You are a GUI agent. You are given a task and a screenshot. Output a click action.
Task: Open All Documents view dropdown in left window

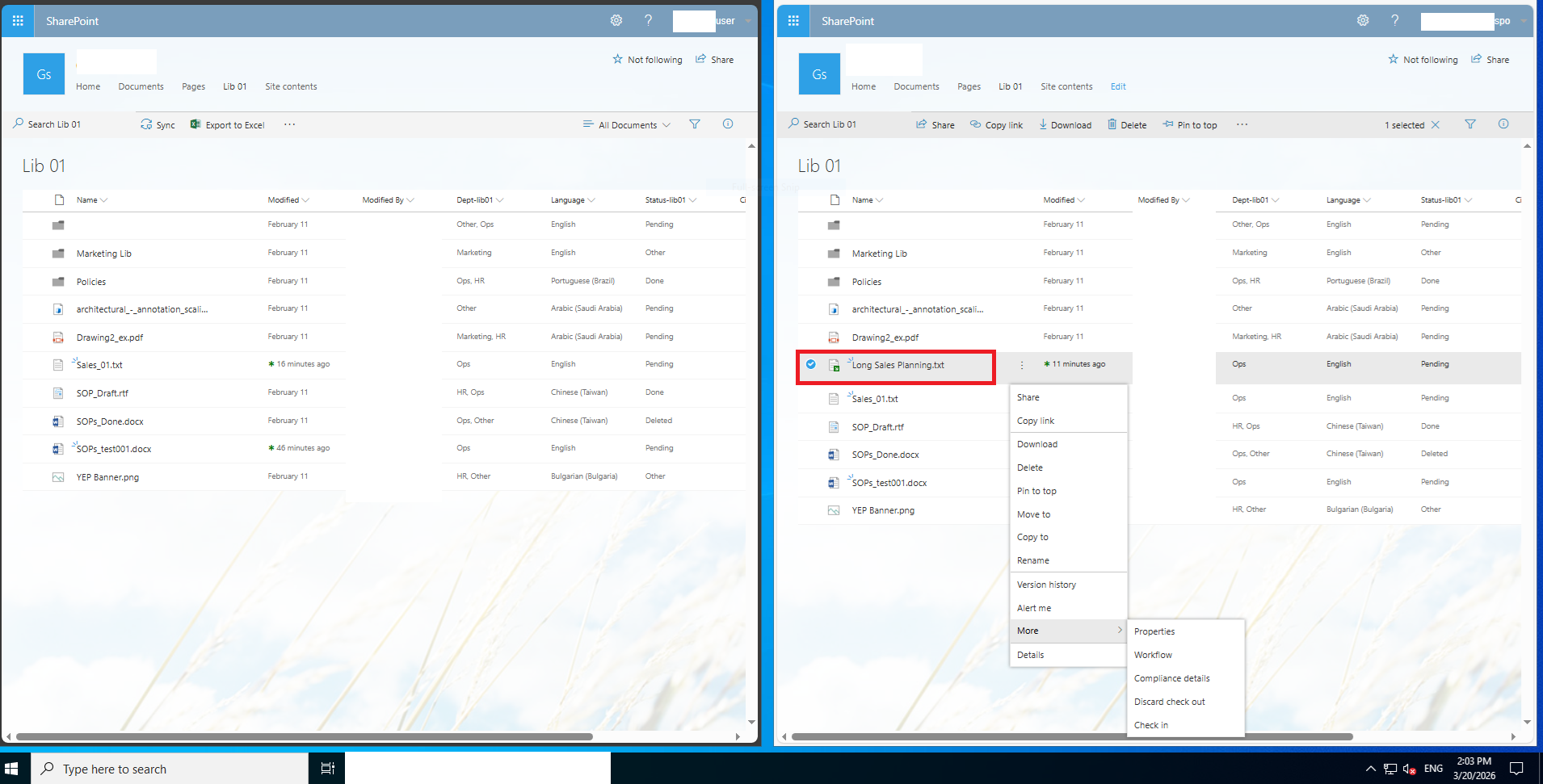coord(627,125)
